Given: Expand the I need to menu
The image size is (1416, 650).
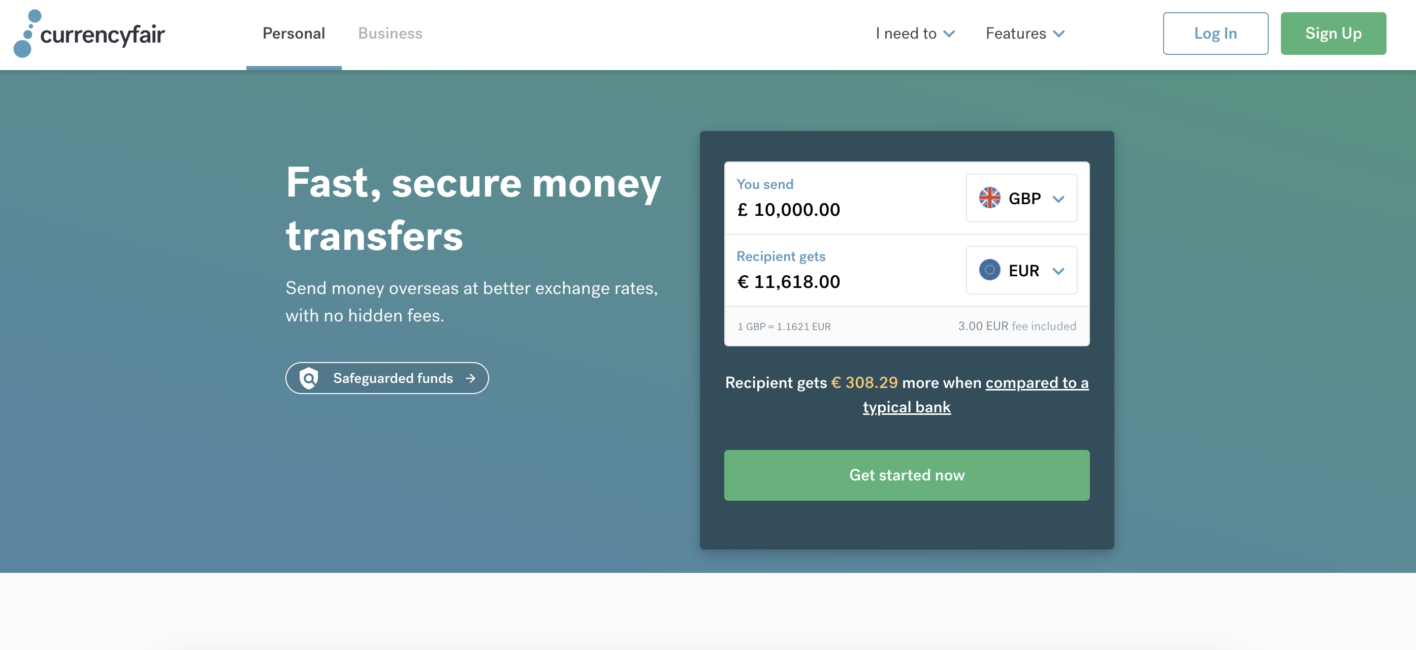Looking at the screenshot, I should click(915, 34).
